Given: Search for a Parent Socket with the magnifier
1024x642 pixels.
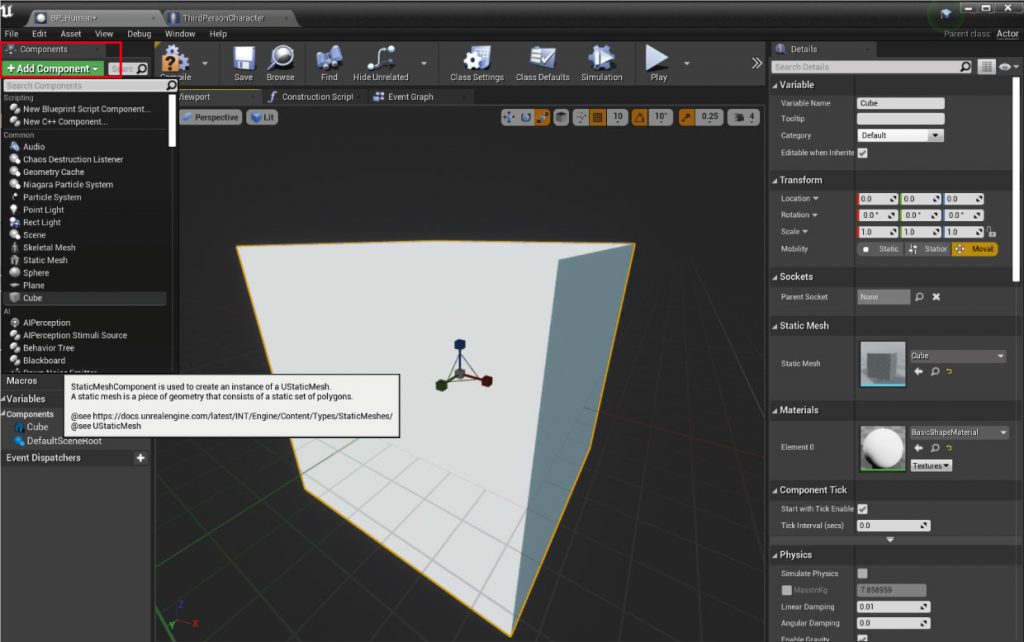Looking at the screenshot, I should (x=919, y=297).
